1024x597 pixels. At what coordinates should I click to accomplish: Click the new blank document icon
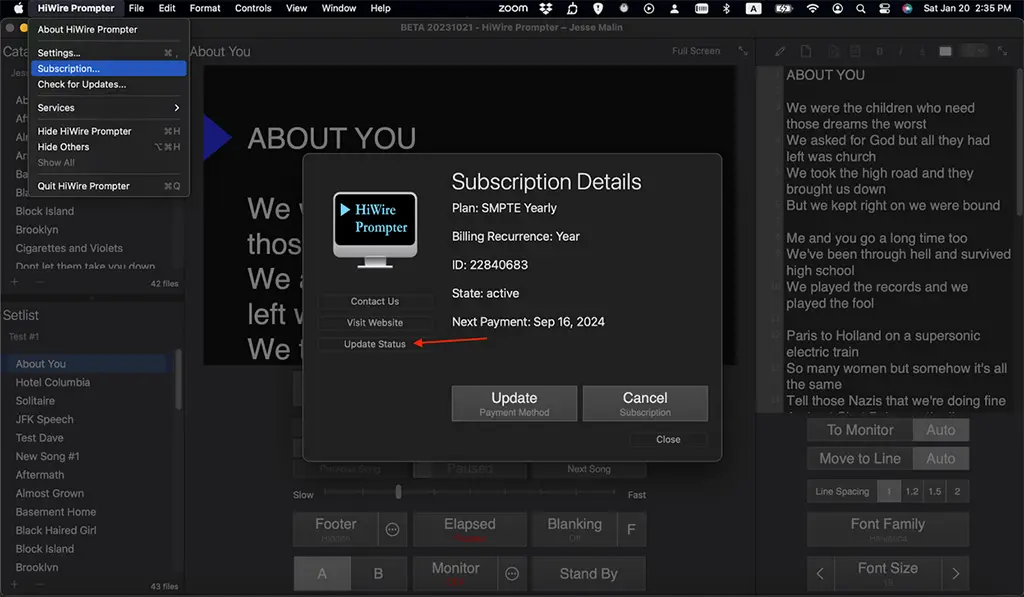coord(806,51)
